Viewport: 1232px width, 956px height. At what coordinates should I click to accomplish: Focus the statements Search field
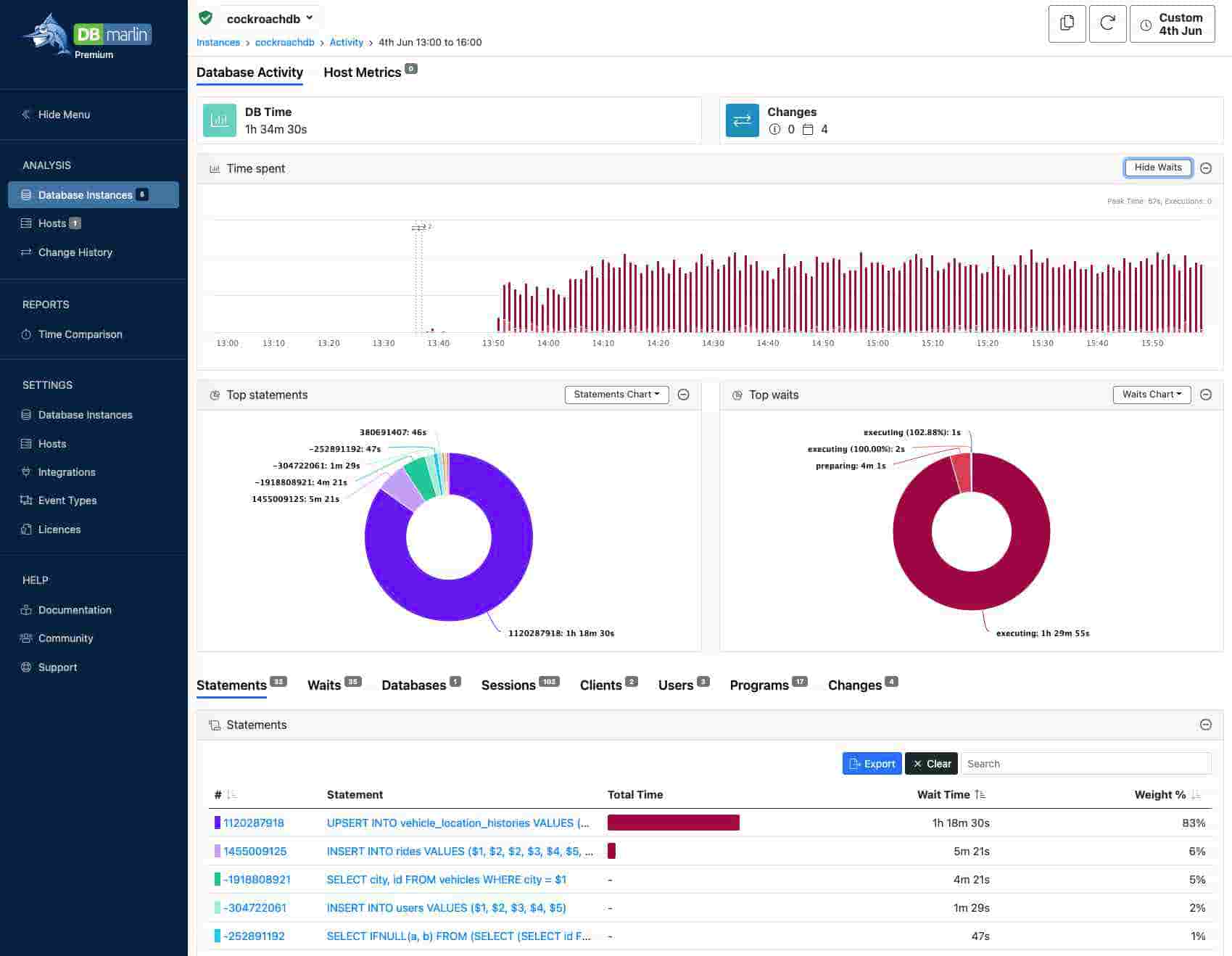(x=1086, y=764)
